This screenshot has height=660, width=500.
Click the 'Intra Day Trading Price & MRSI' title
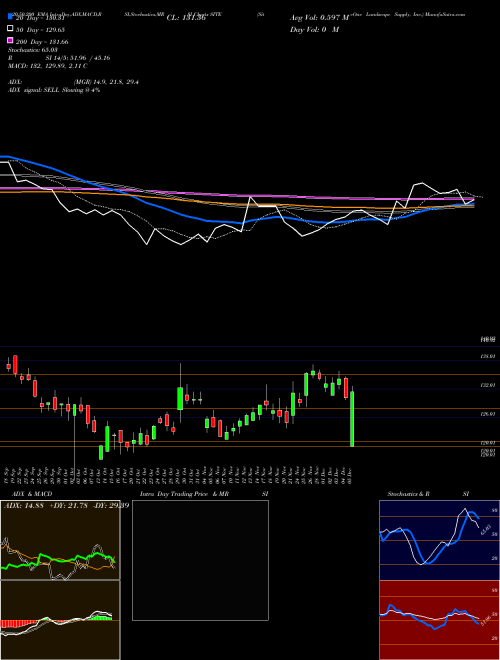pos(204,494)
